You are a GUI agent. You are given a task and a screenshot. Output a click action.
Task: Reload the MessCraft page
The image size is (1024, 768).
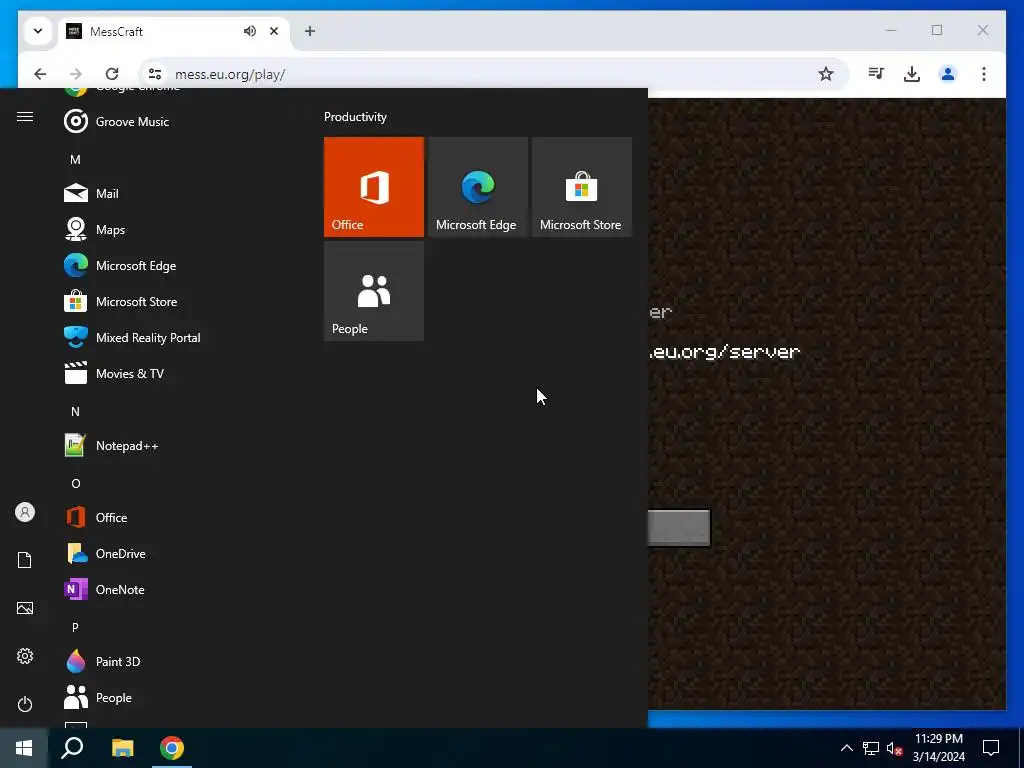pyautogui.click(x=112, y=74)
